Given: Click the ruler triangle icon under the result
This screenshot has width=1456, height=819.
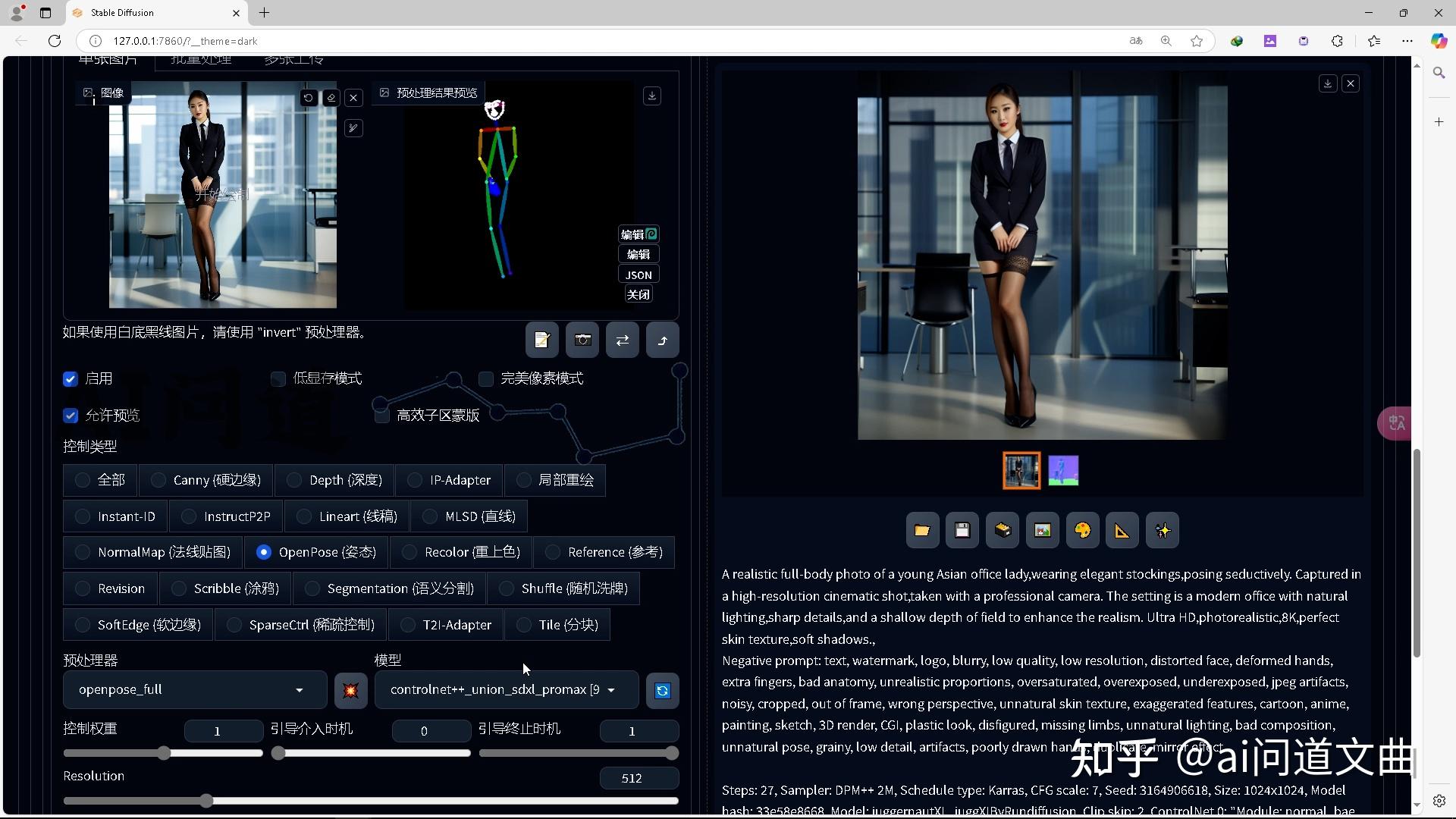Looking at the screenshot, I should click(x=1122, y=530).
